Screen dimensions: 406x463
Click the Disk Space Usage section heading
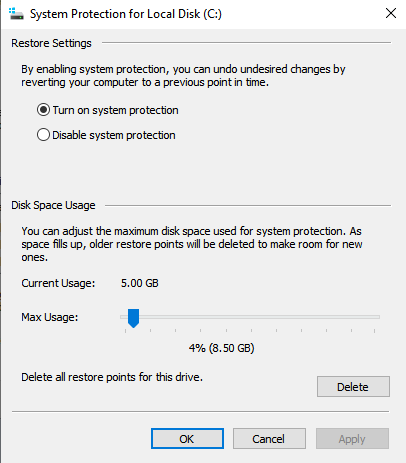tap(53, 205)
